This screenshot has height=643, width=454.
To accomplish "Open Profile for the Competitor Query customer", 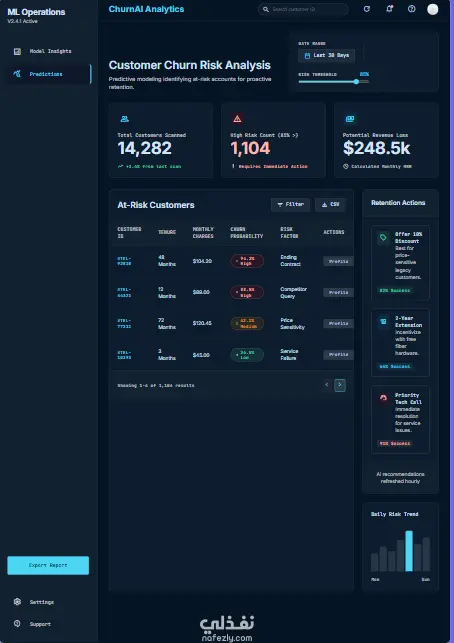I will pos(338,292).
